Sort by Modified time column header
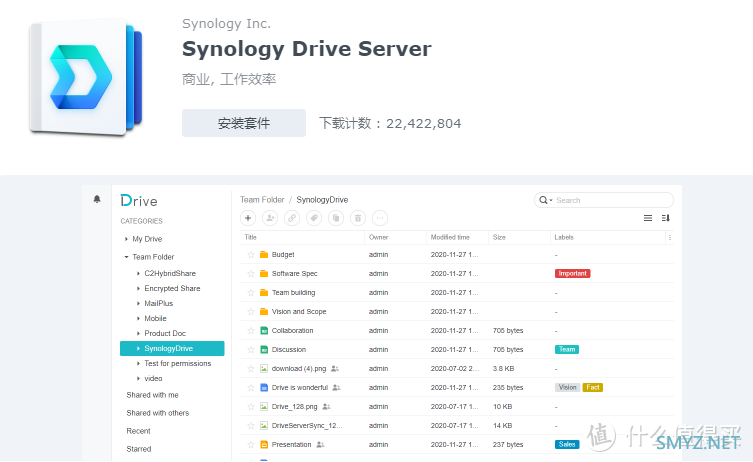The width and height of the screenshot is (753, 462). point(450,237)
